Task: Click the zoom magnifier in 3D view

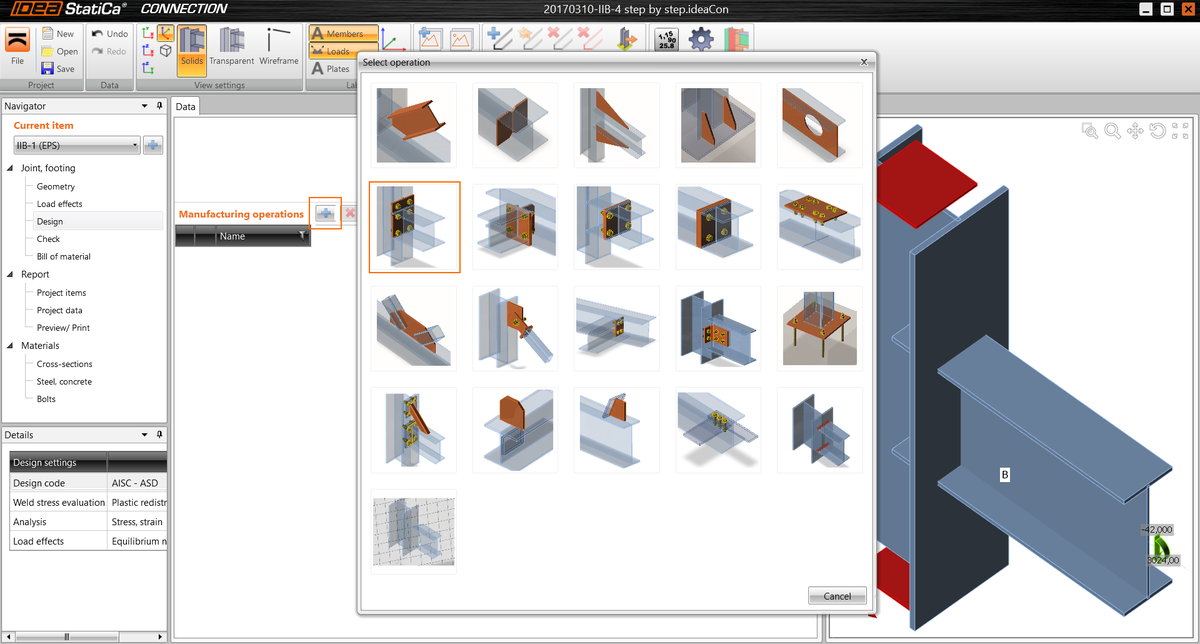Action: 1112,131
